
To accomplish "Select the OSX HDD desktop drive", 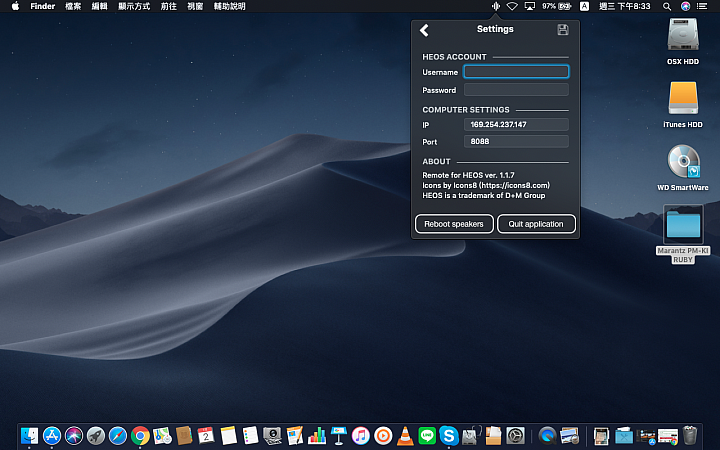I will (x=683, y=41).
